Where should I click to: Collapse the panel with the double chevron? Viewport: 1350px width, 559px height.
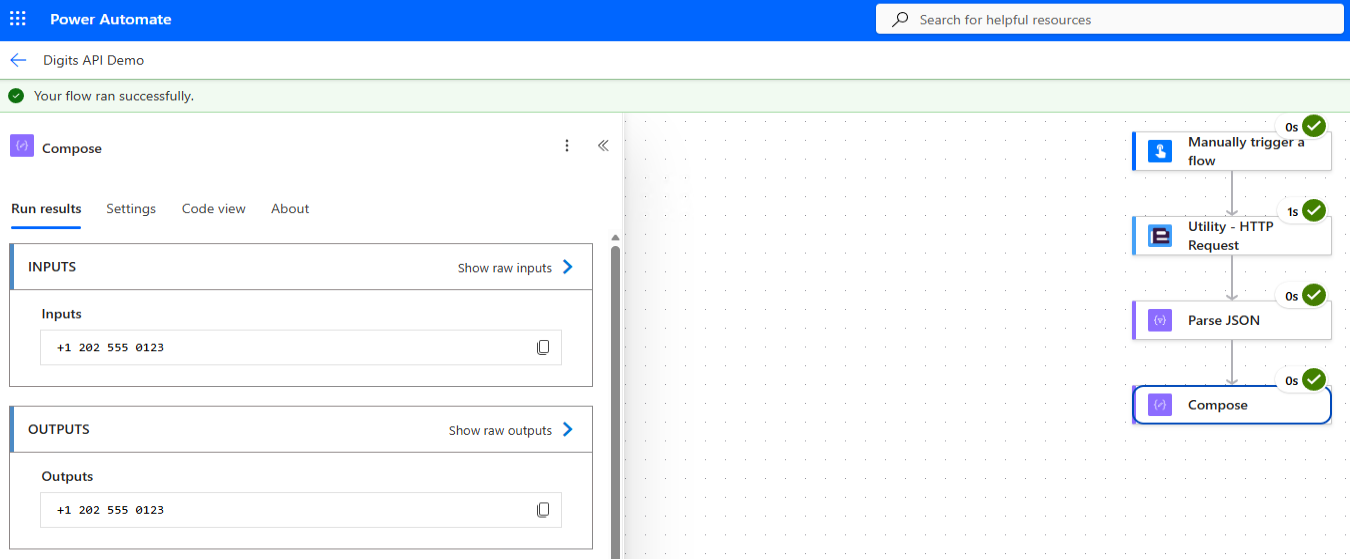pyautogui.click(x=603, y=146)
